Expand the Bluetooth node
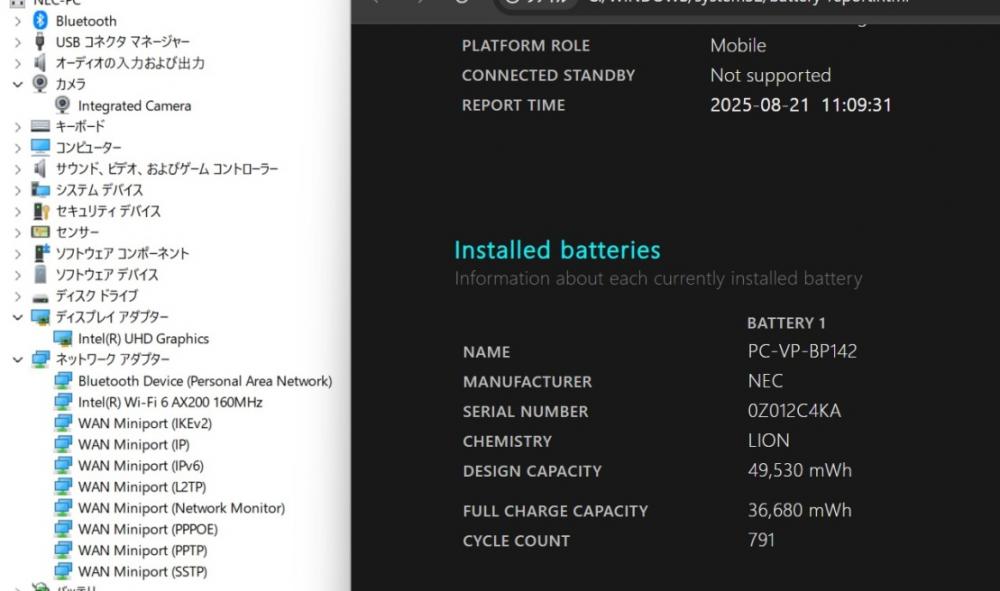Screen dimensions: 1000x591 point(18,21)
